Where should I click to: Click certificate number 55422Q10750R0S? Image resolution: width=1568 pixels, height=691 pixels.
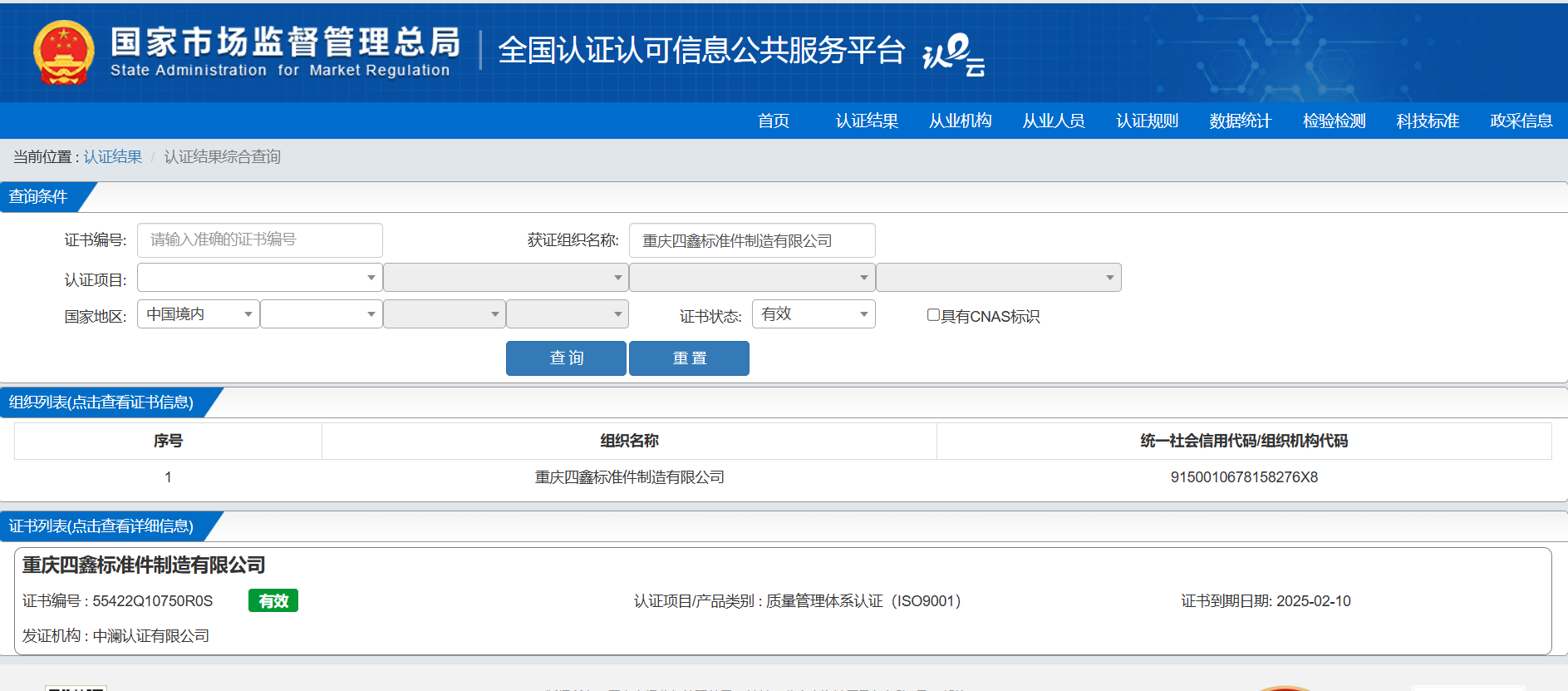pyautogui.click(x=153, y=601)
